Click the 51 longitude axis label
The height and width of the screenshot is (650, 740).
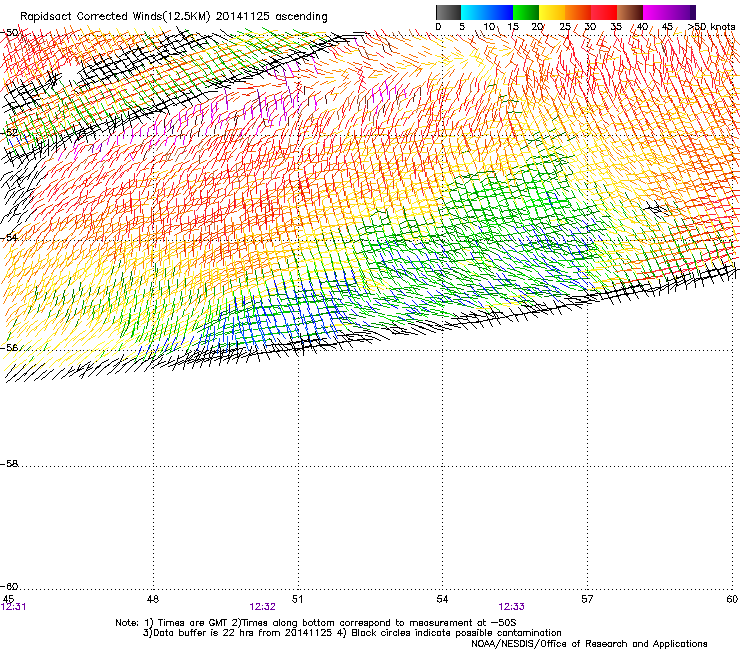coord(297,599)
